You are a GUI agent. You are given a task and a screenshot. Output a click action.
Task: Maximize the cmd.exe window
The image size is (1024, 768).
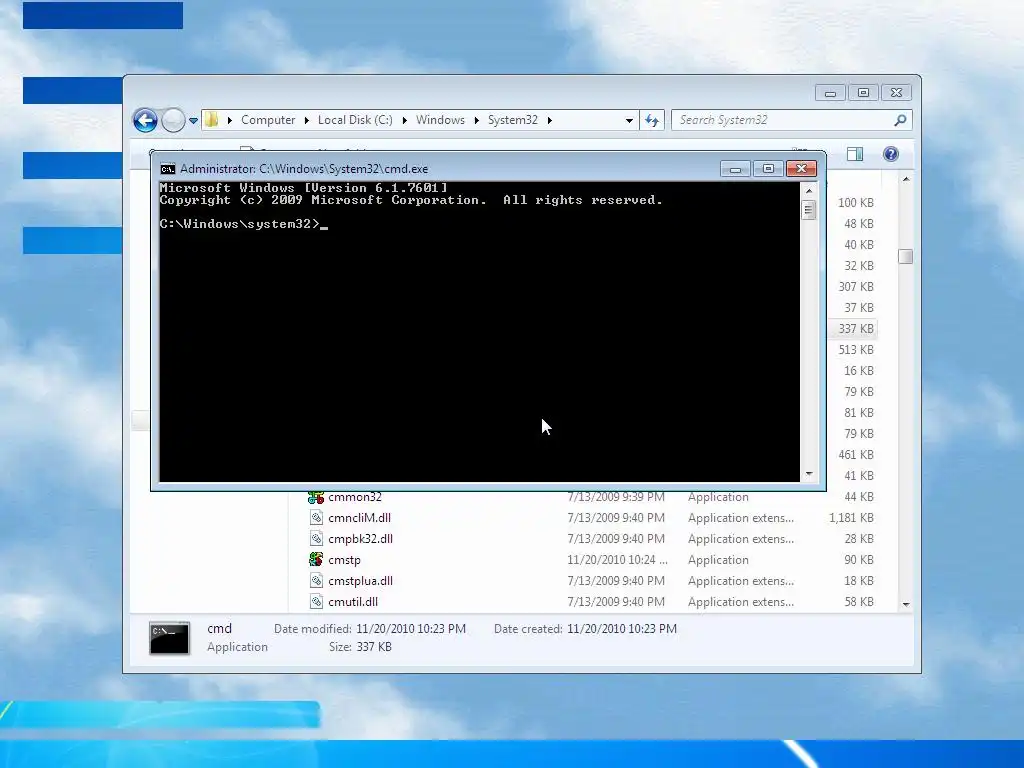[x=768, y=169]
